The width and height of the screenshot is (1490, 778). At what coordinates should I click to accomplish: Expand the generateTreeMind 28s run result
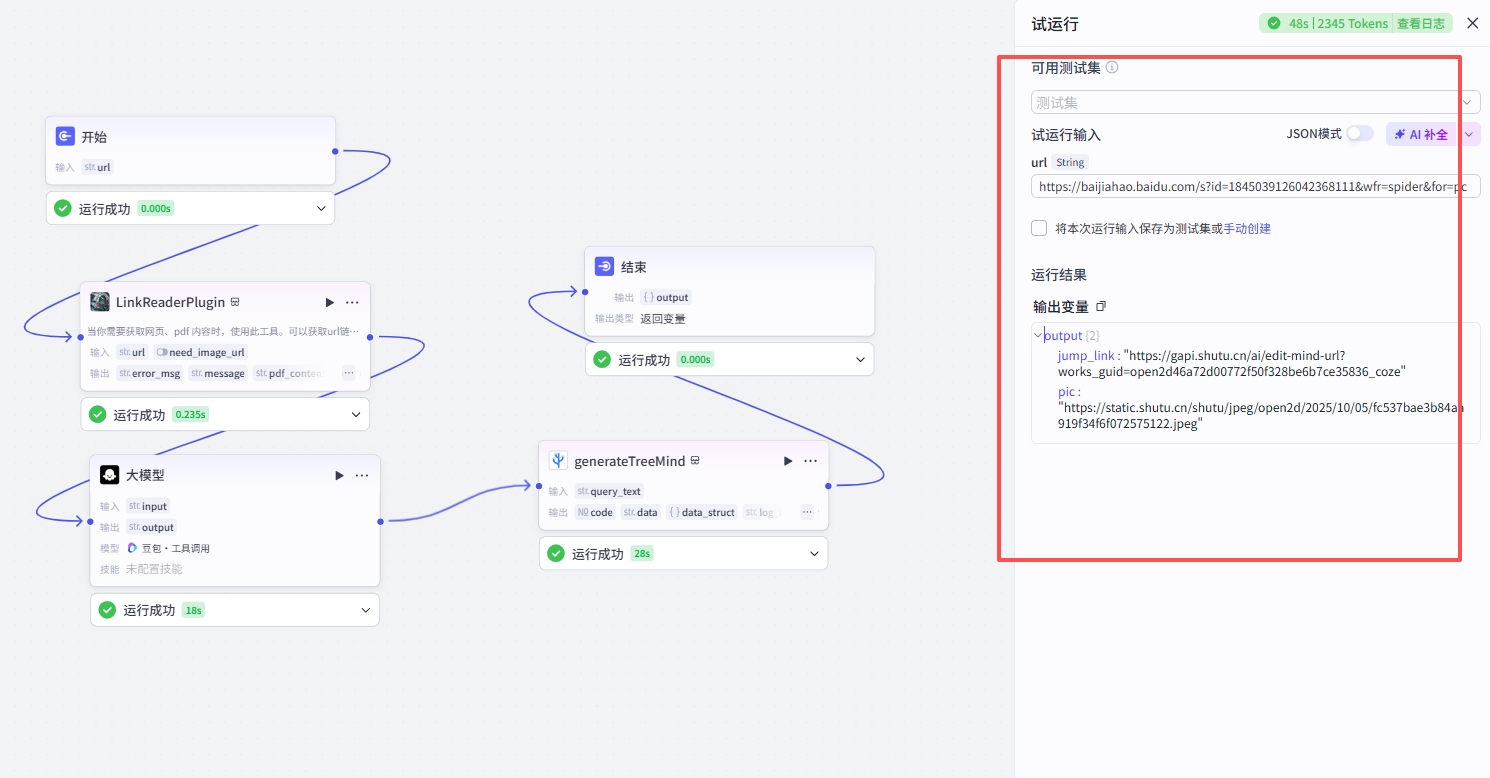pos(814,553)
